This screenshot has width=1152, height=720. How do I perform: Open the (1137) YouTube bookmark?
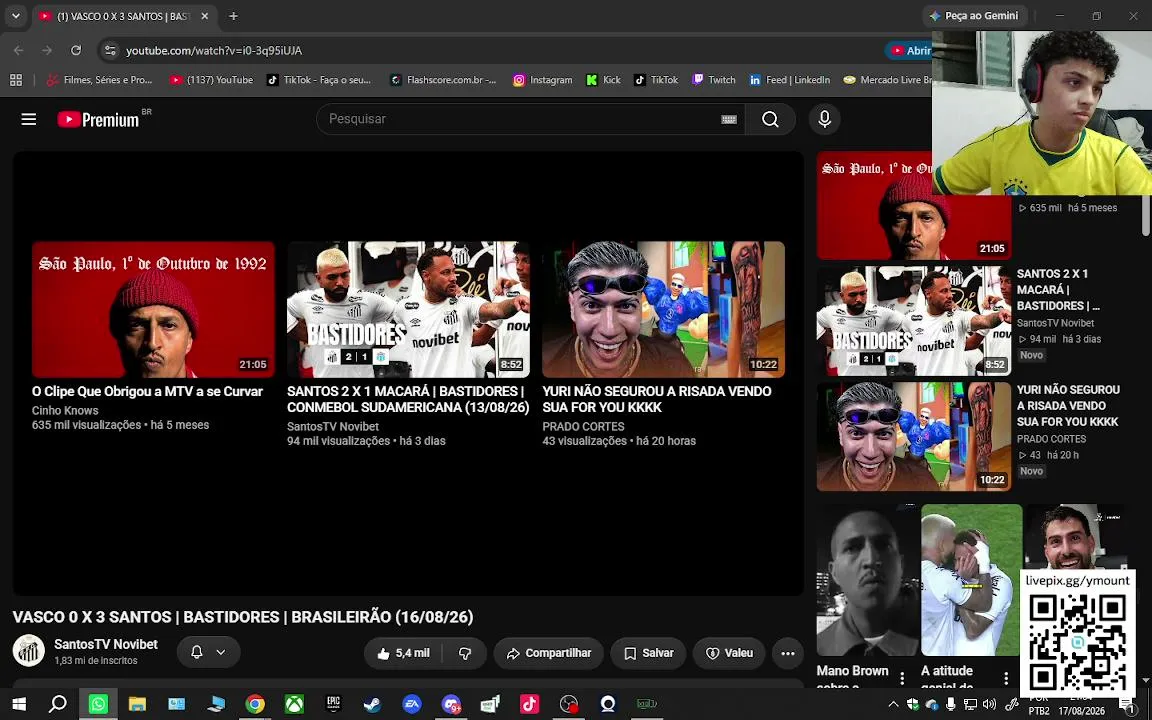coord(212,80)
